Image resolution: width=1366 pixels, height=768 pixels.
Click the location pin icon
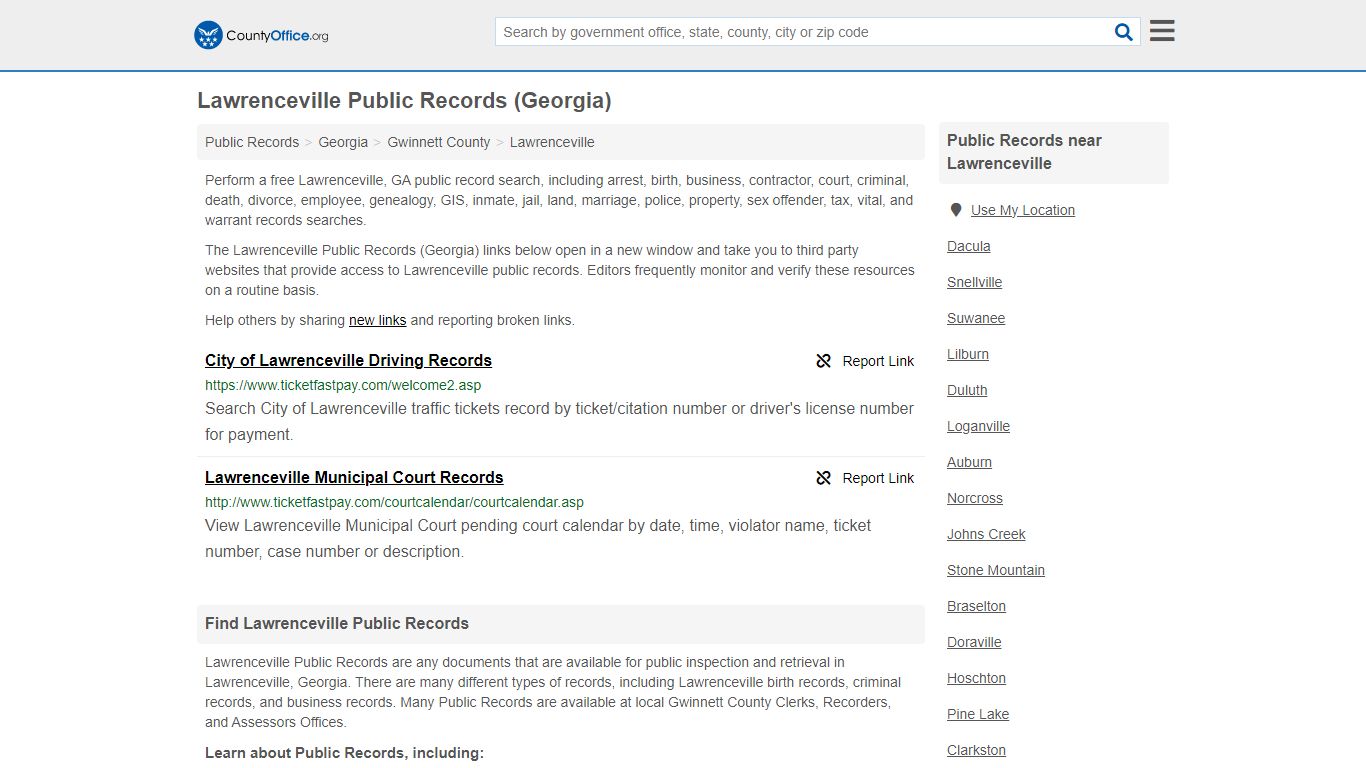pyautogui.click(x=955, y=210)
